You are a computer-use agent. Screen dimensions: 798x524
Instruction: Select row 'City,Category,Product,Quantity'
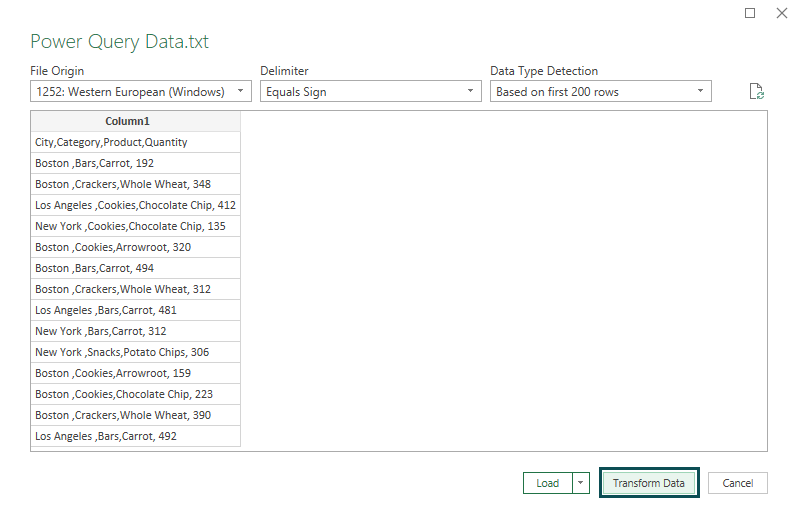pyautogui.click(x=135, y=142)
